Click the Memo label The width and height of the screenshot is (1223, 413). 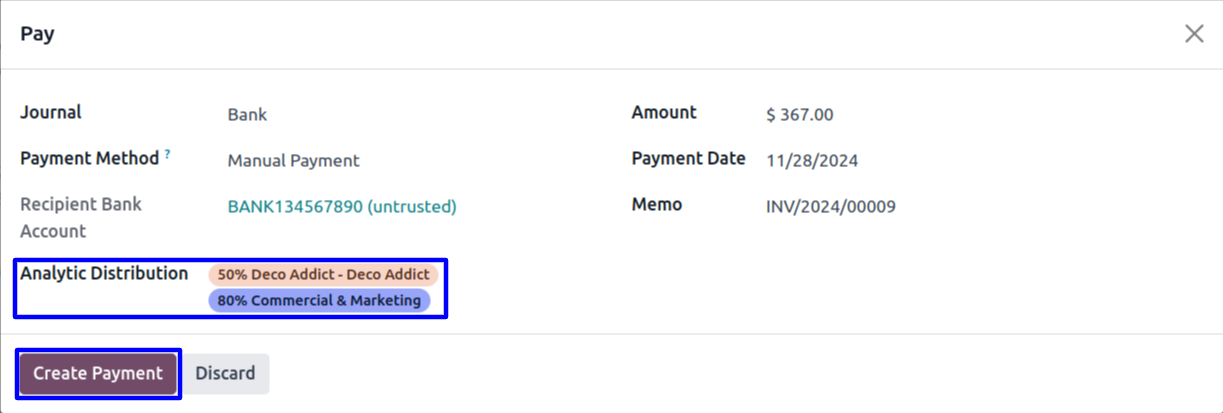pos(656,205)
